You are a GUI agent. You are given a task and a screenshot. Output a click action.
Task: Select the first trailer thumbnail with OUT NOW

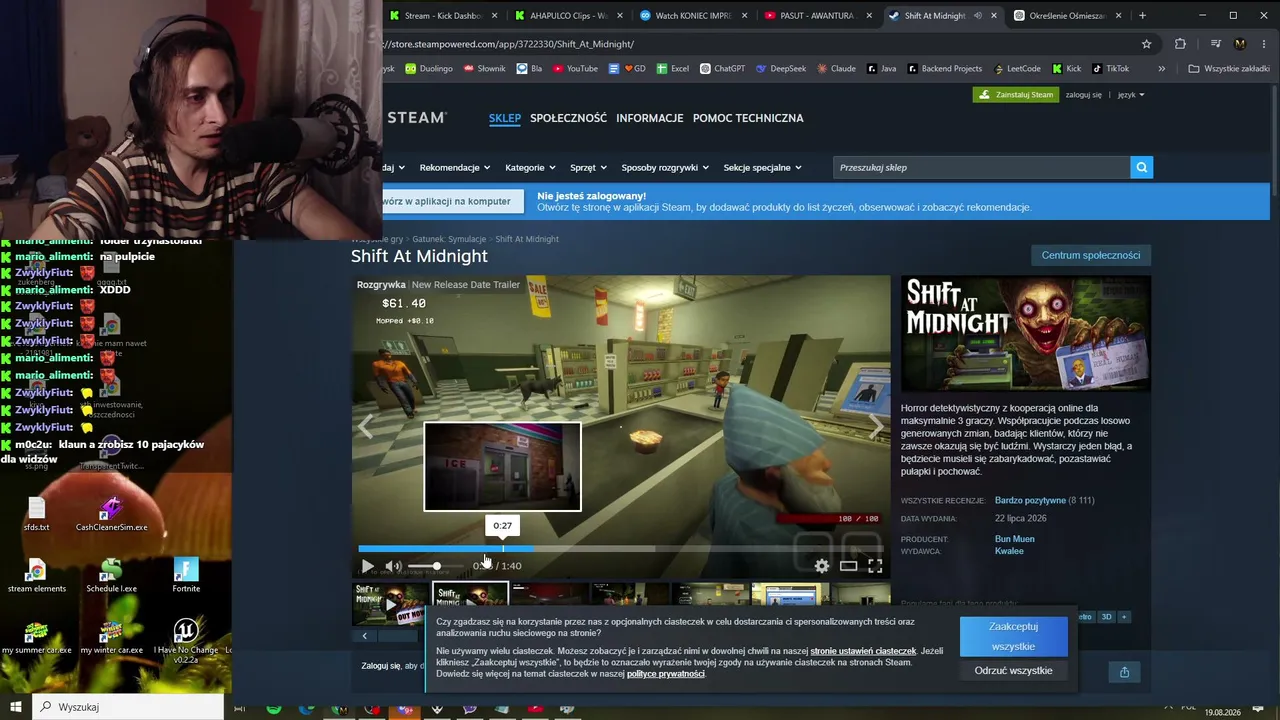[x=391, y=603]
